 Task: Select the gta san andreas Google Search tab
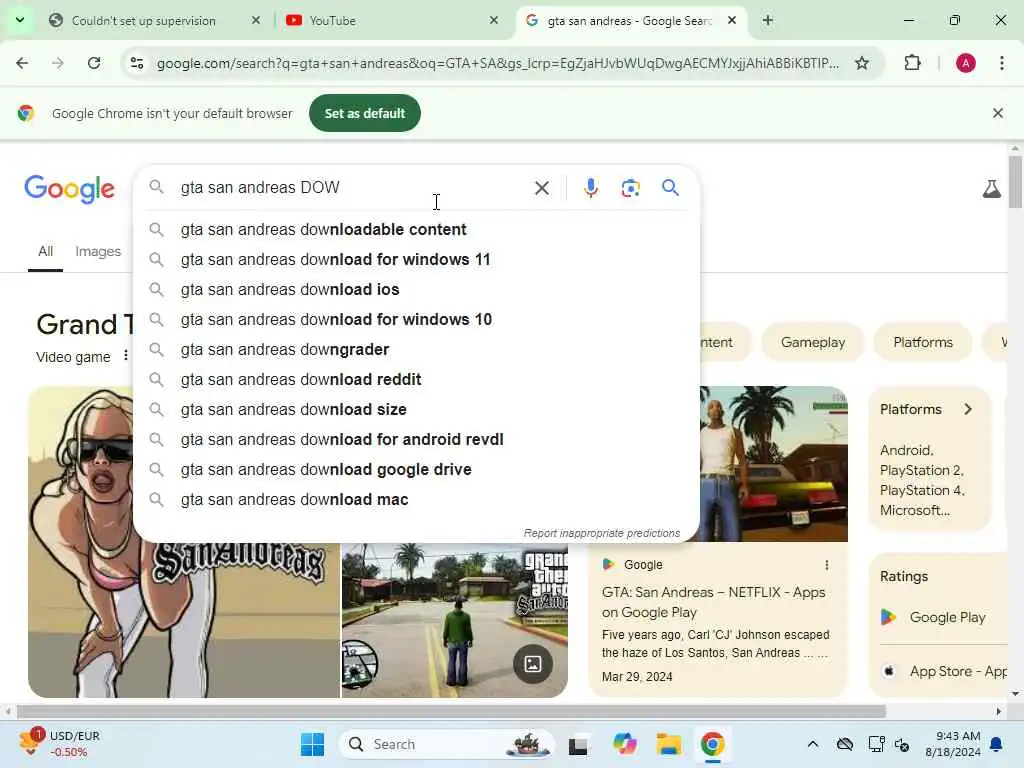tap(631, 20)
